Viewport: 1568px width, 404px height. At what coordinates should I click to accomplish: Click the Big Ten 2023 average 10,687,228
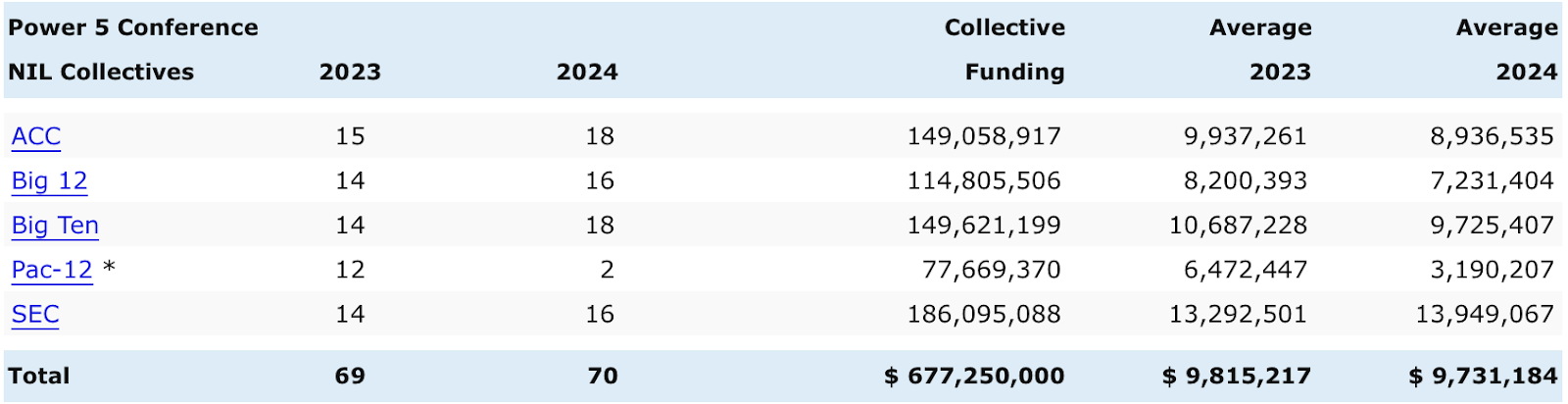click(1238, 226)
